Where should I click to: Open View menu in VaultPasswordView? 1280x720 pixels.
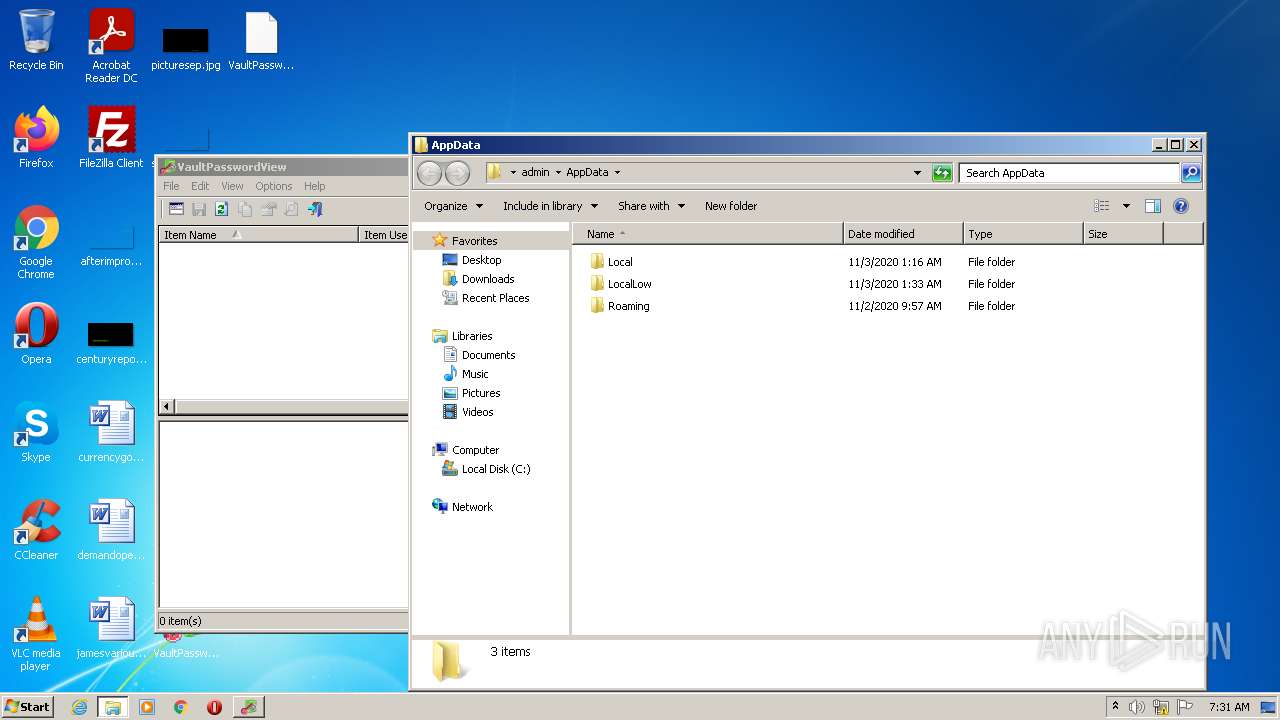pyautogui.click(x=232, y=186)
